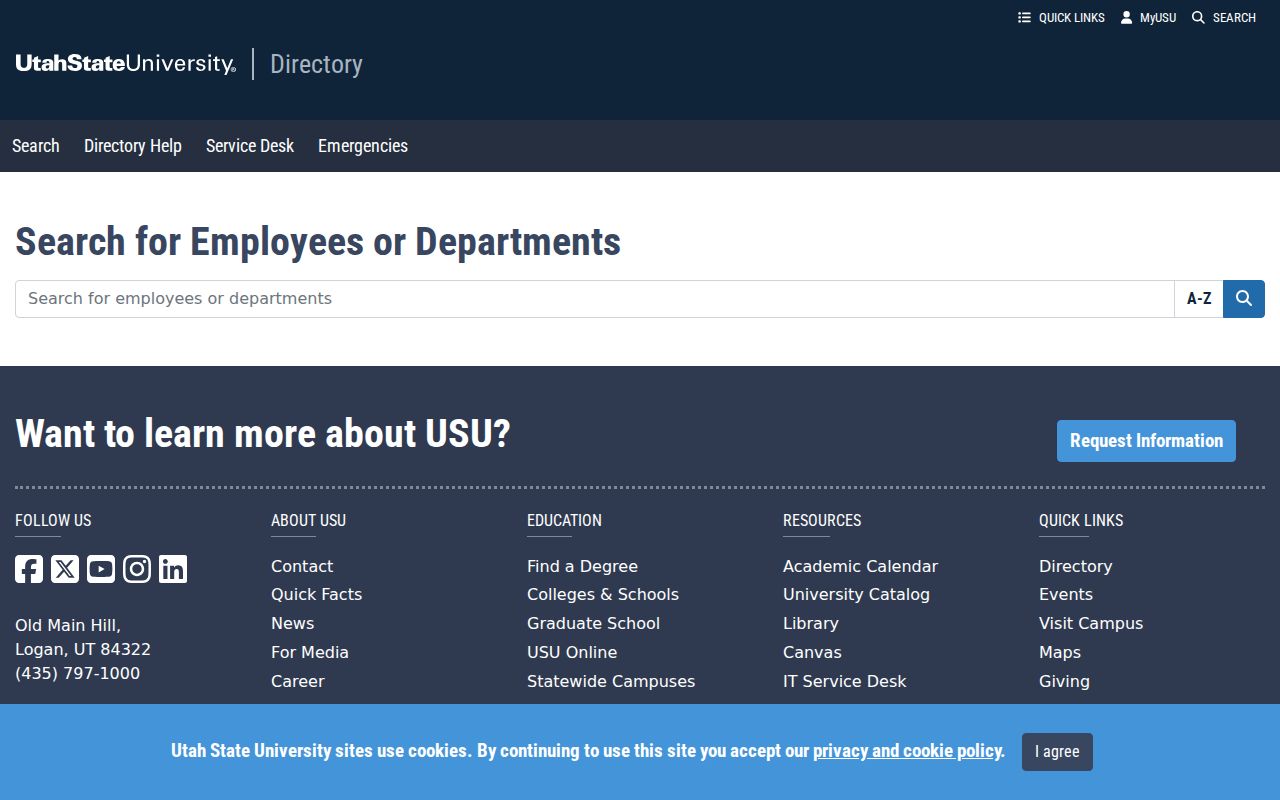Click the Utah State University logo

126,64
